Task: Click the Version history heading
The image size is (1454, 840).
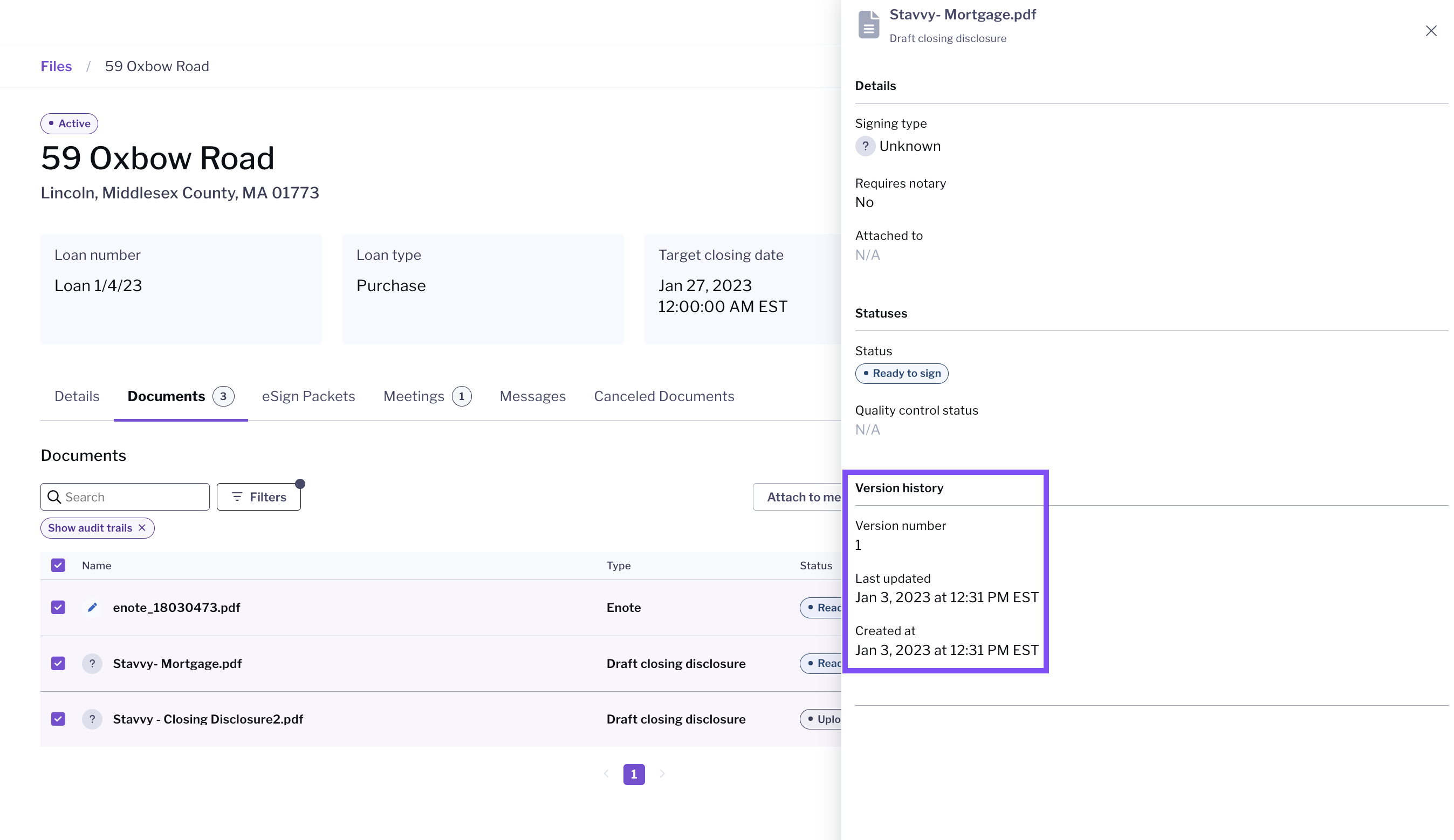Action: point(899,488)
